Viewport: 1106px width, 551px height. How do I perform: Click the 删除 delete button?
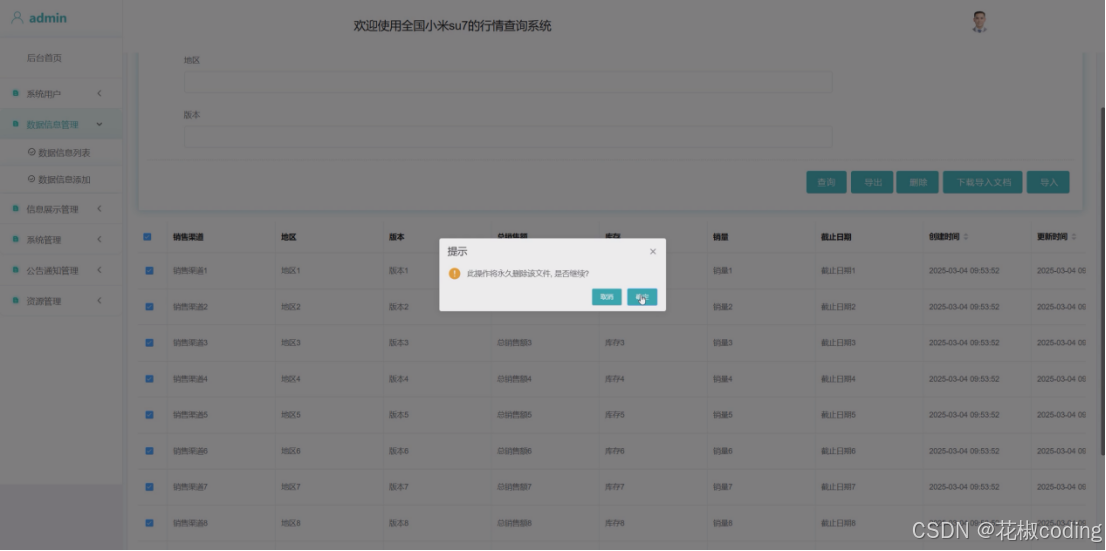coord(918,182)
